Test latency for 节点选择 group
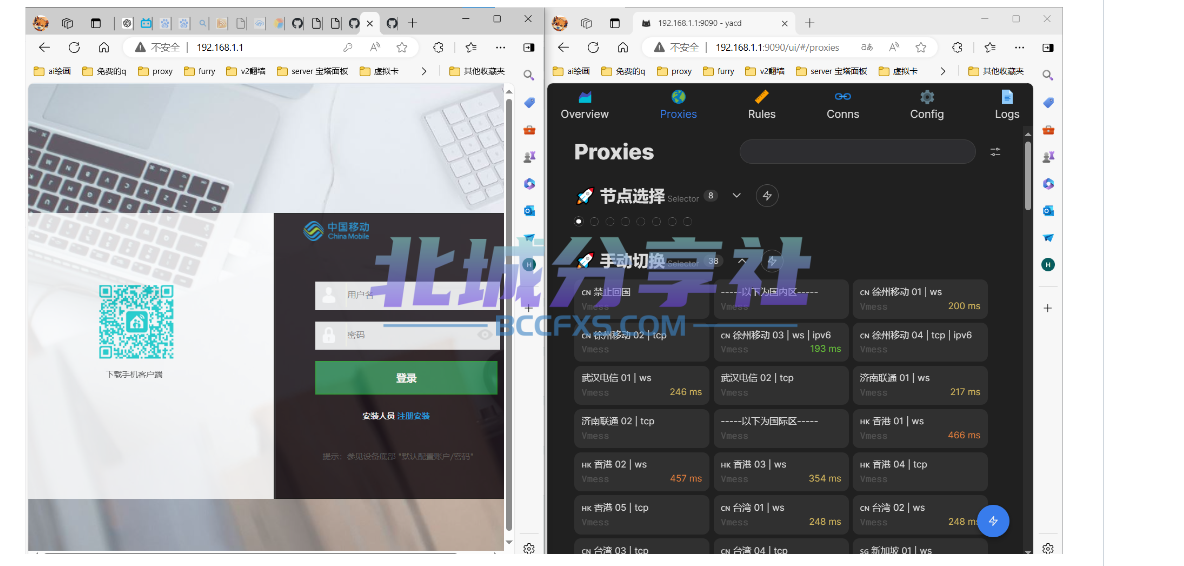The width and height of the screenshot is (1184, 566). [767, 195]
